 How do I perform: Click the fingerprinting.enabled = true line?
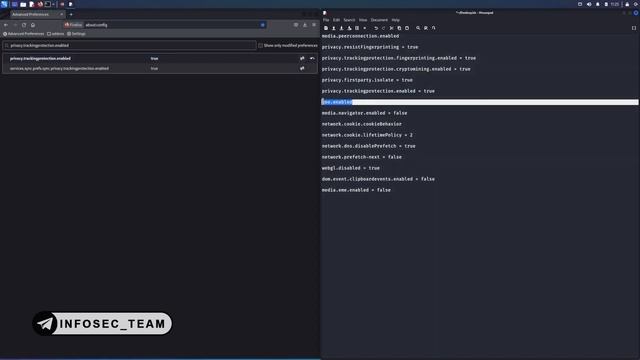click(x=399, y=58)
